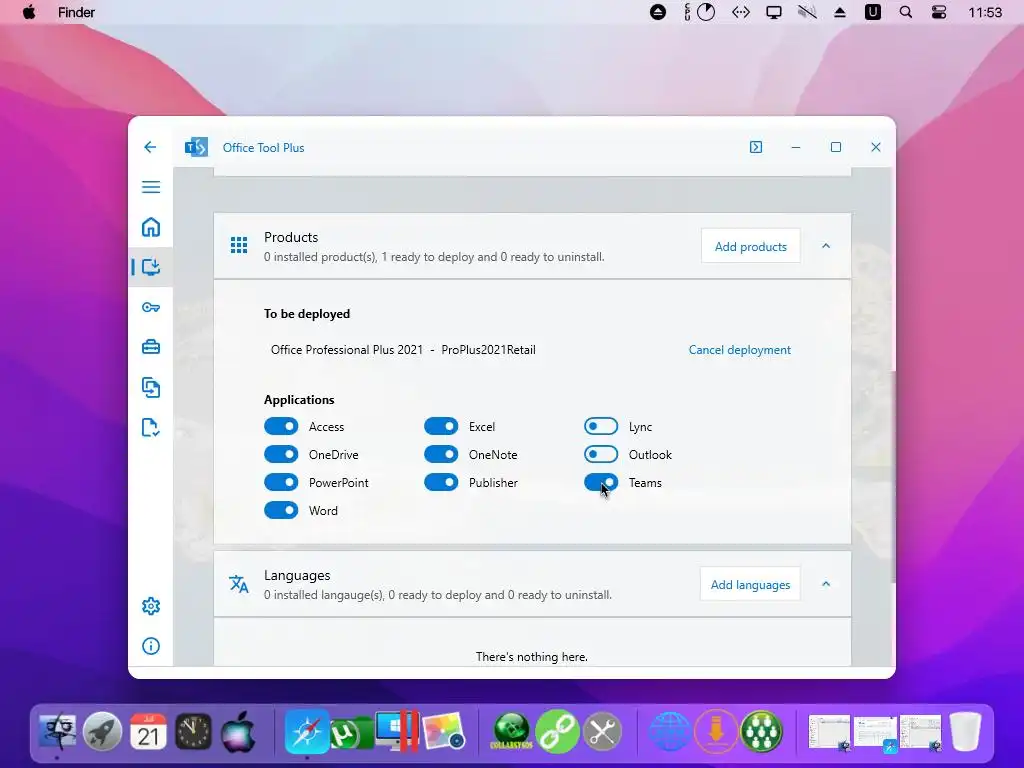Open Launchpad rocket in the Dock
Viewport: 1024px width, 768px height.
[102, 732]
